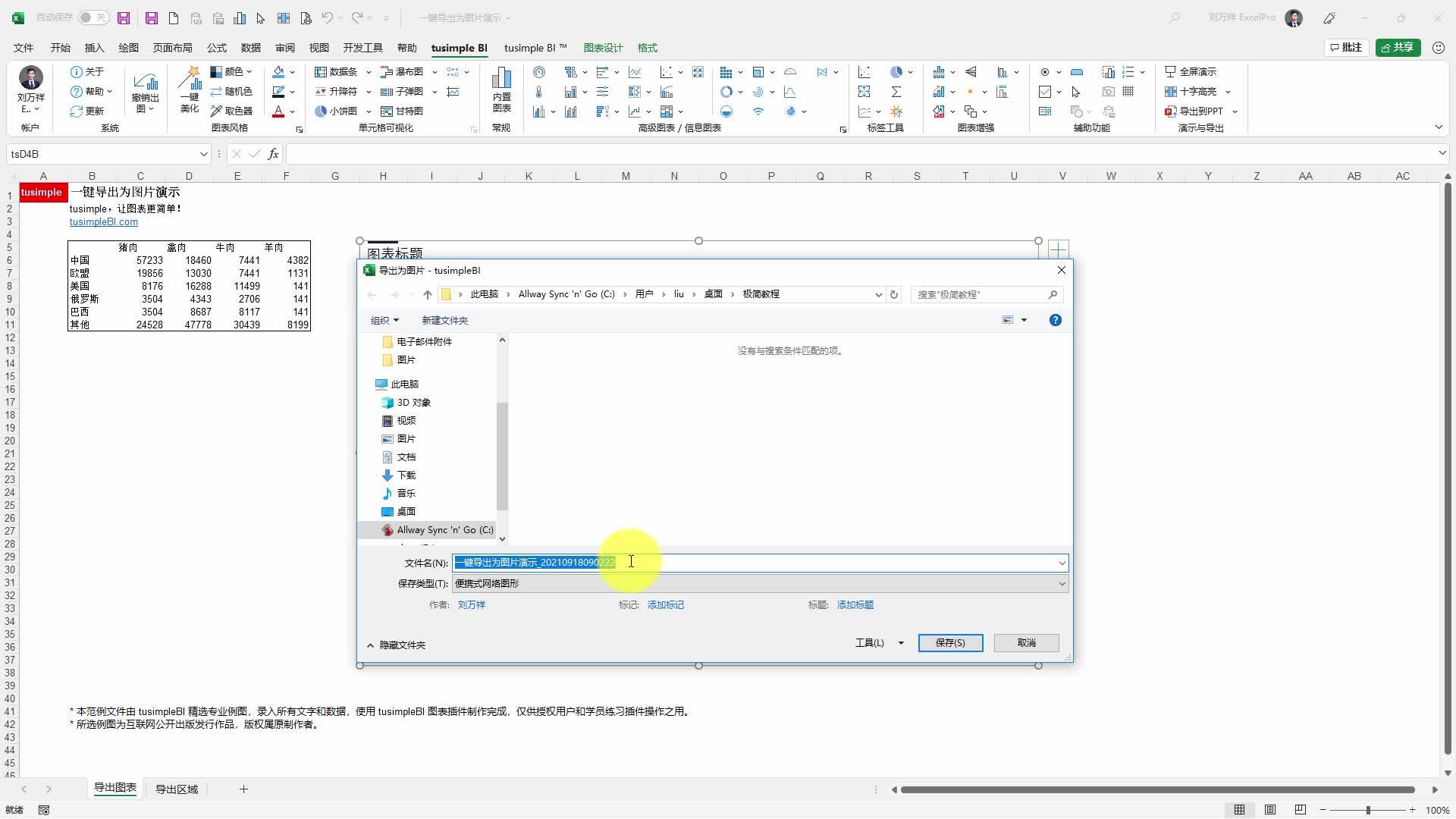Click the wifi-shaped chart icon
The width and height of the screenshot is (1456, 819).
point(758,111)
